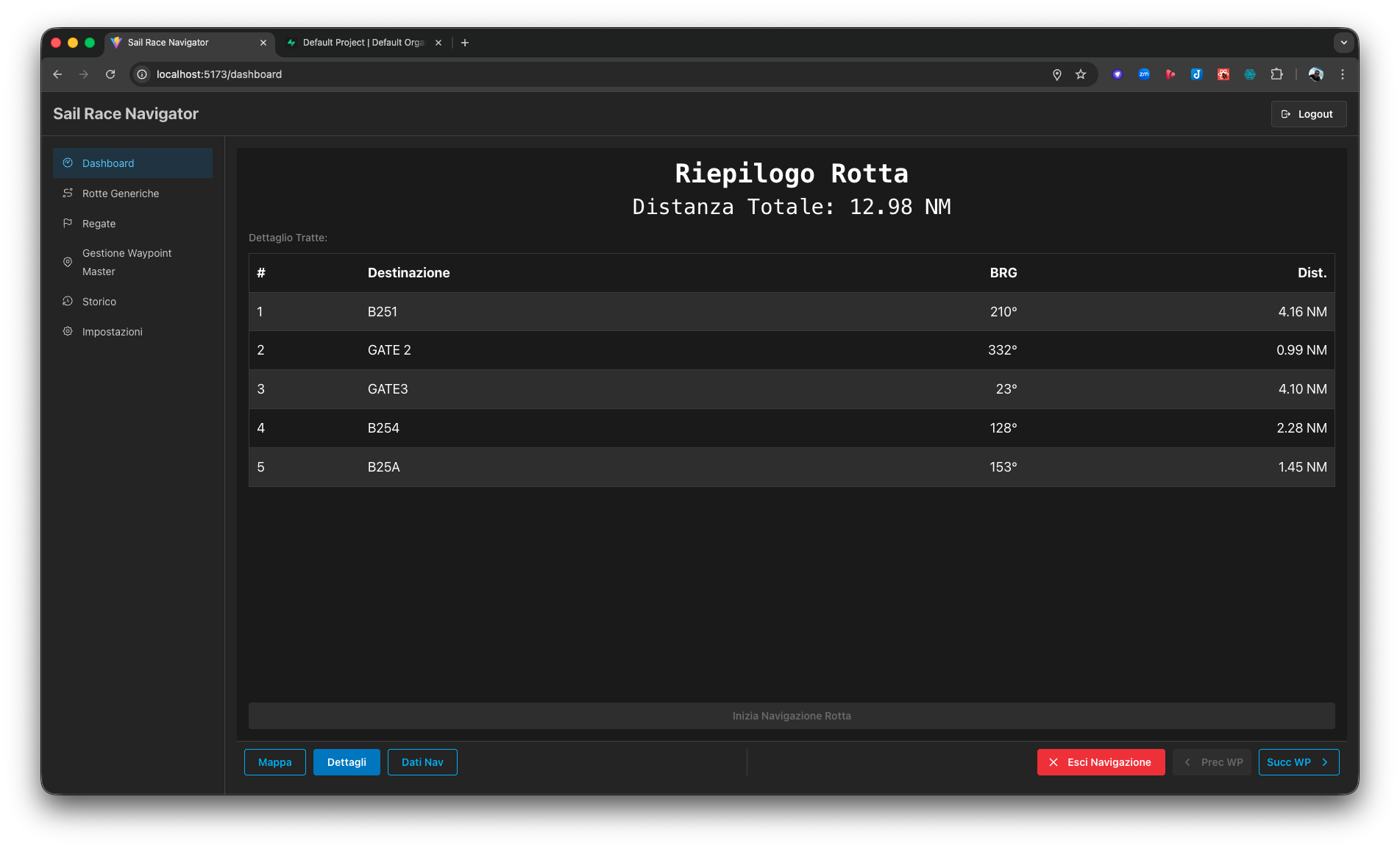This screenshot has height=849, width=1400.
Task: Go to next waypoint with Succ WP
Action: tap(1298, 762)
